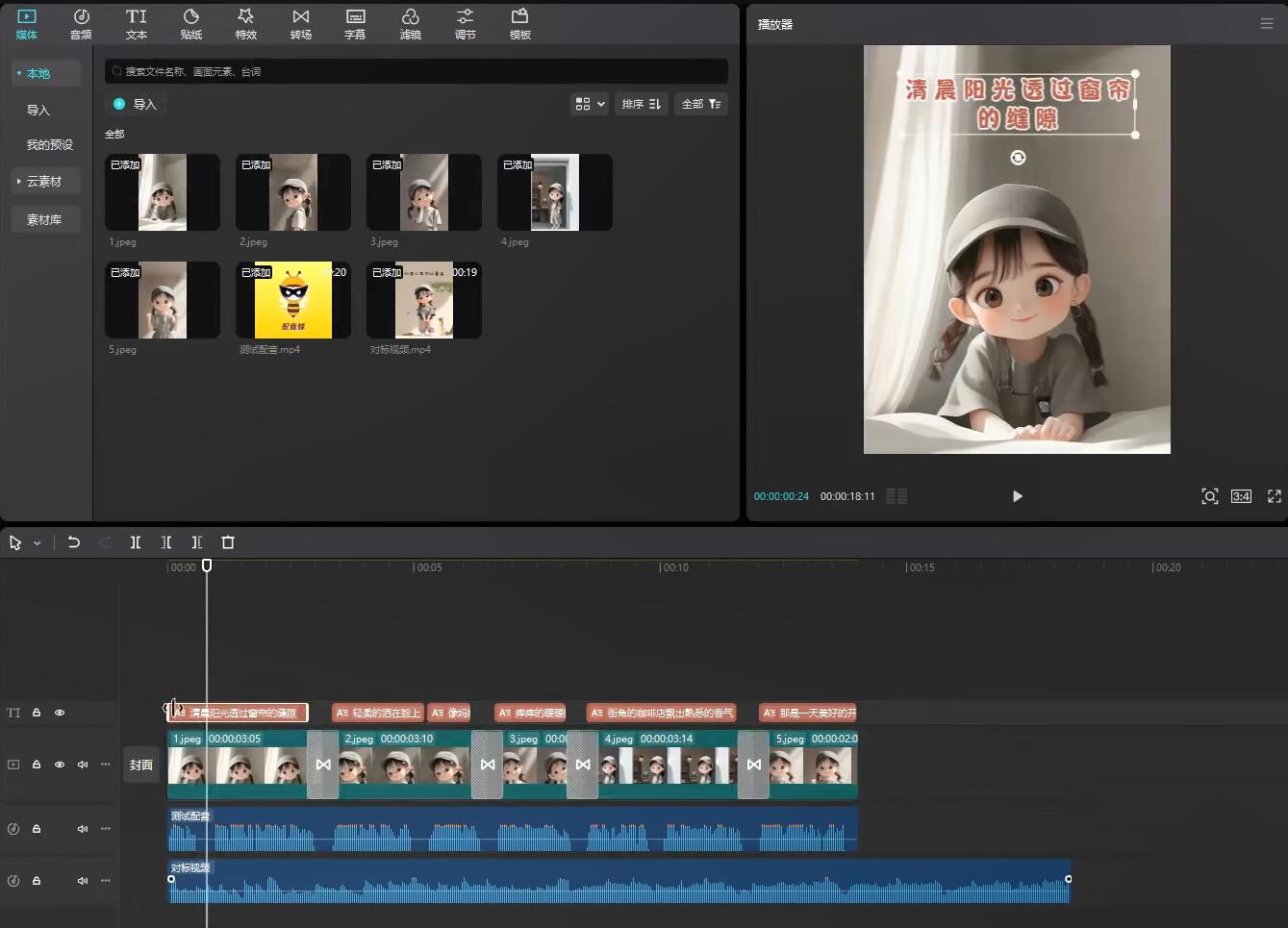Click the 封面 cover button
This screenshot has height=928, width=1288.
point(141,765)
